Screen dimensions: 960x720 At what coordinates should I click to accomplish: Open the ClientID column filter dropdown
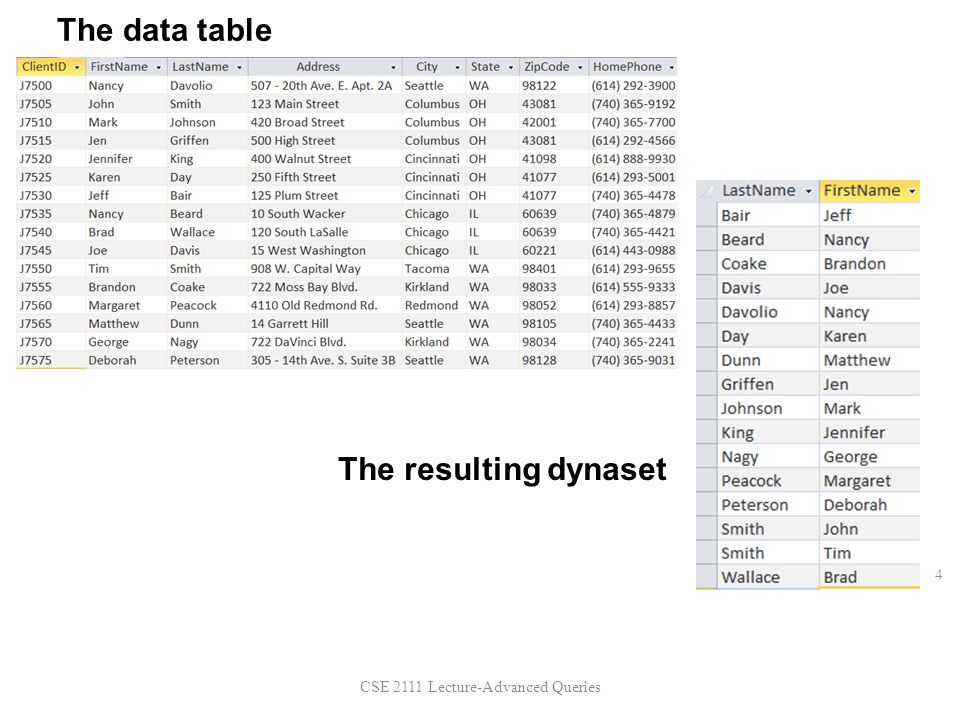point(77,67)
